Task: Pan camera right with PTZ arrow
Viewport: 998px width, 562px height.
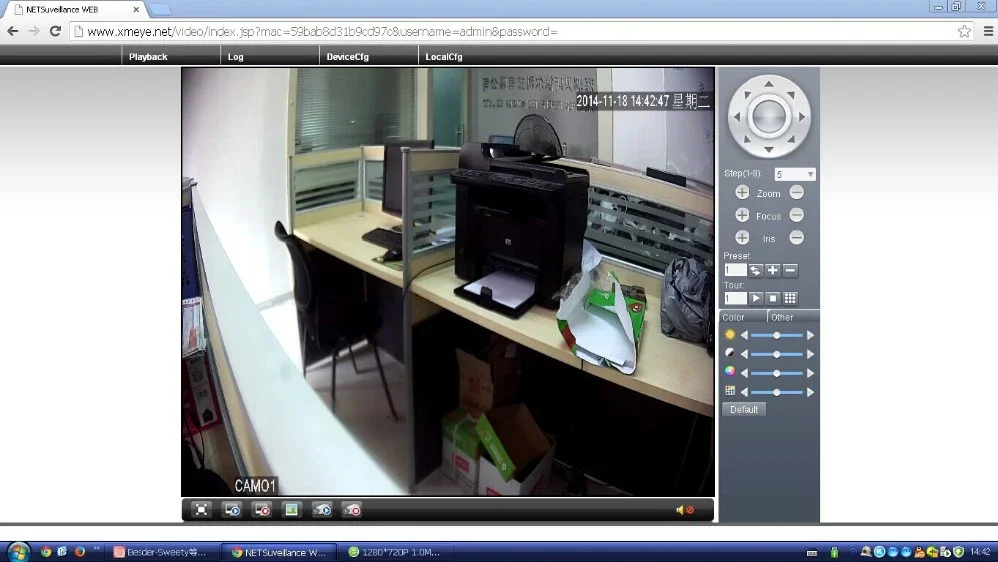Action: 801,117
